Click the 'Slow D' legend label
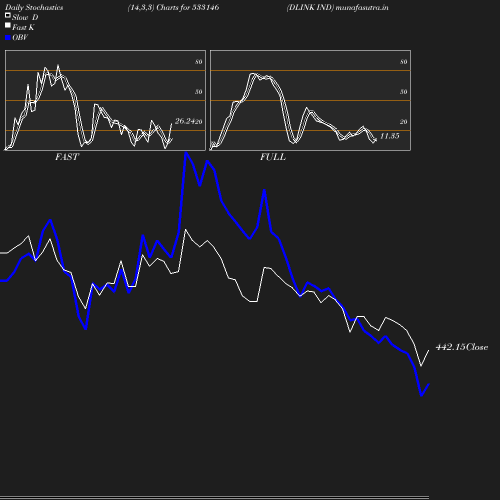This screenshot has height=500, width=500. click(25, 17)
